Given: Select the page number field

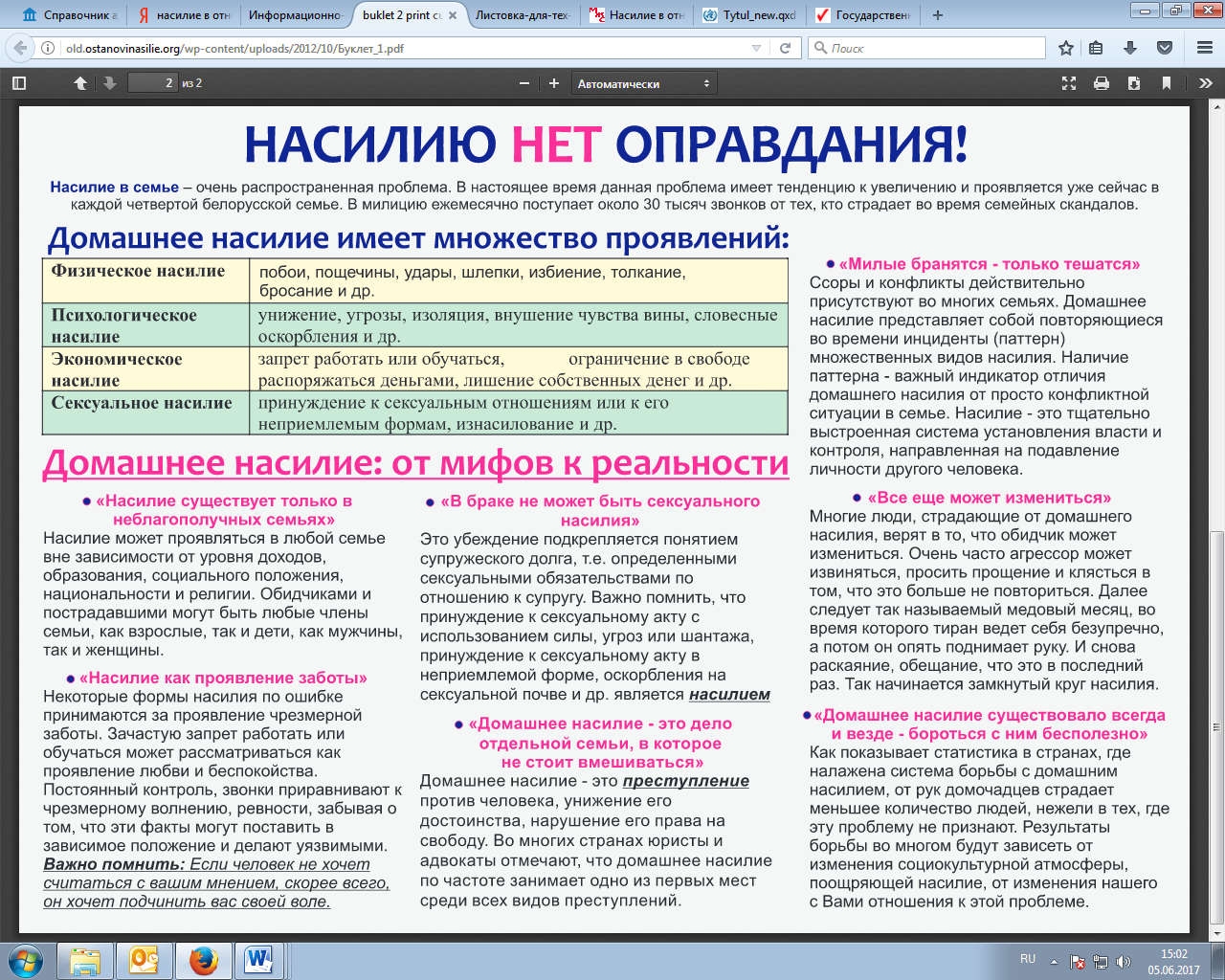Looking at the screenshot, I should [x=152, y=83].
